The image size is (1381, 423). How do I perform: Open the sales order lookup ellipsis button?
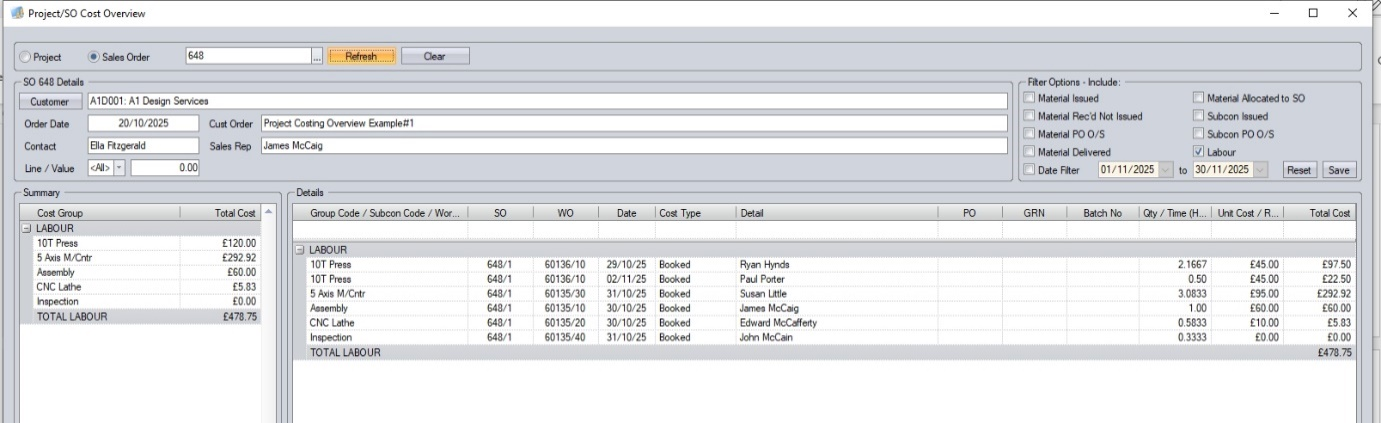tap(318, 57)
